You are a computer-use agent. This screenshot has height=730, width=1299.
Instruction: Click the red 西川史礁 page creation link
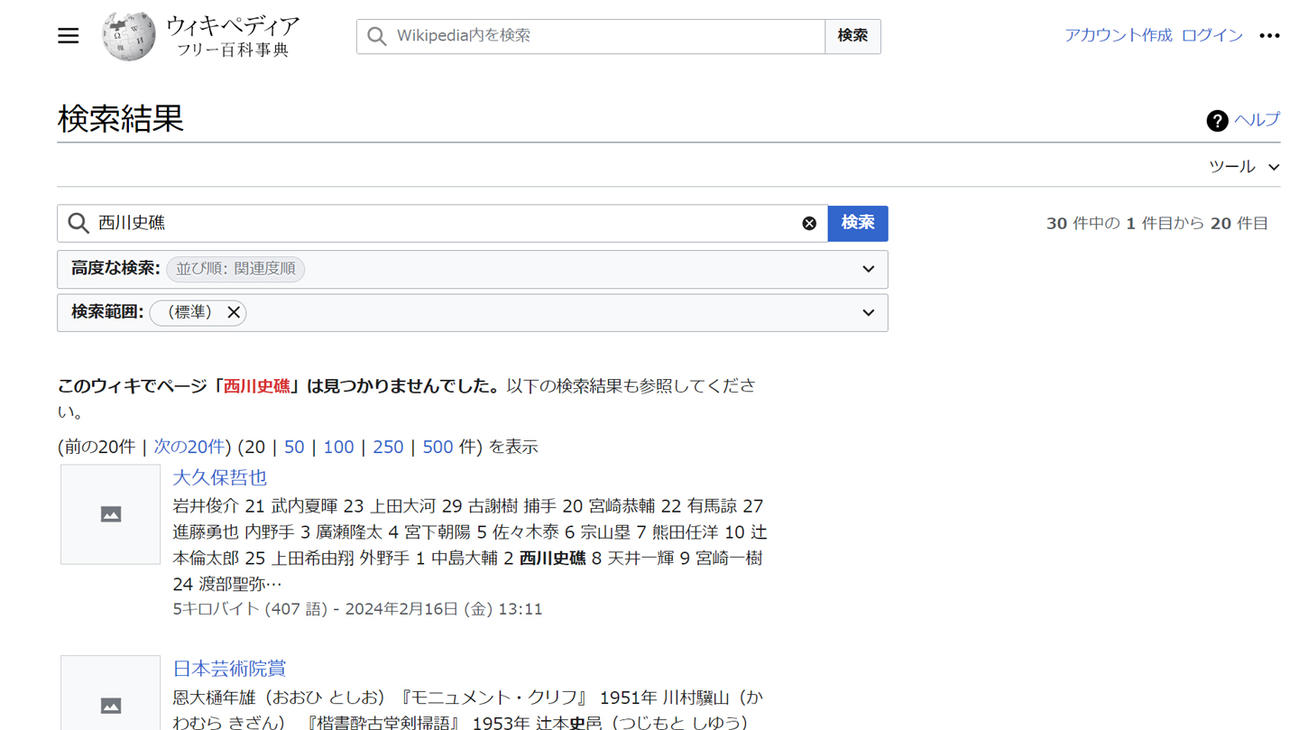tap(257, 386)
